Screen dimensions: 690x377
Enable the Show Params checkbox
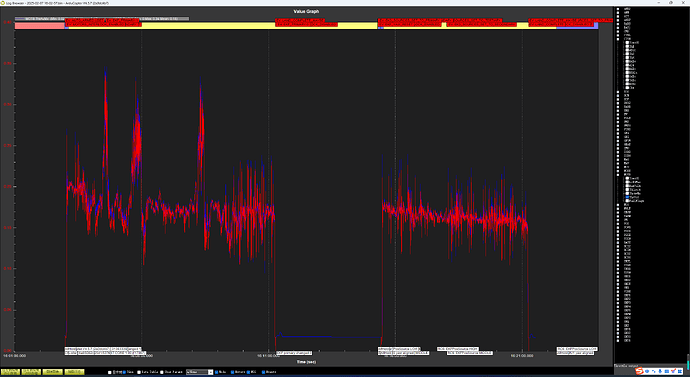click(x=162, y=372)
